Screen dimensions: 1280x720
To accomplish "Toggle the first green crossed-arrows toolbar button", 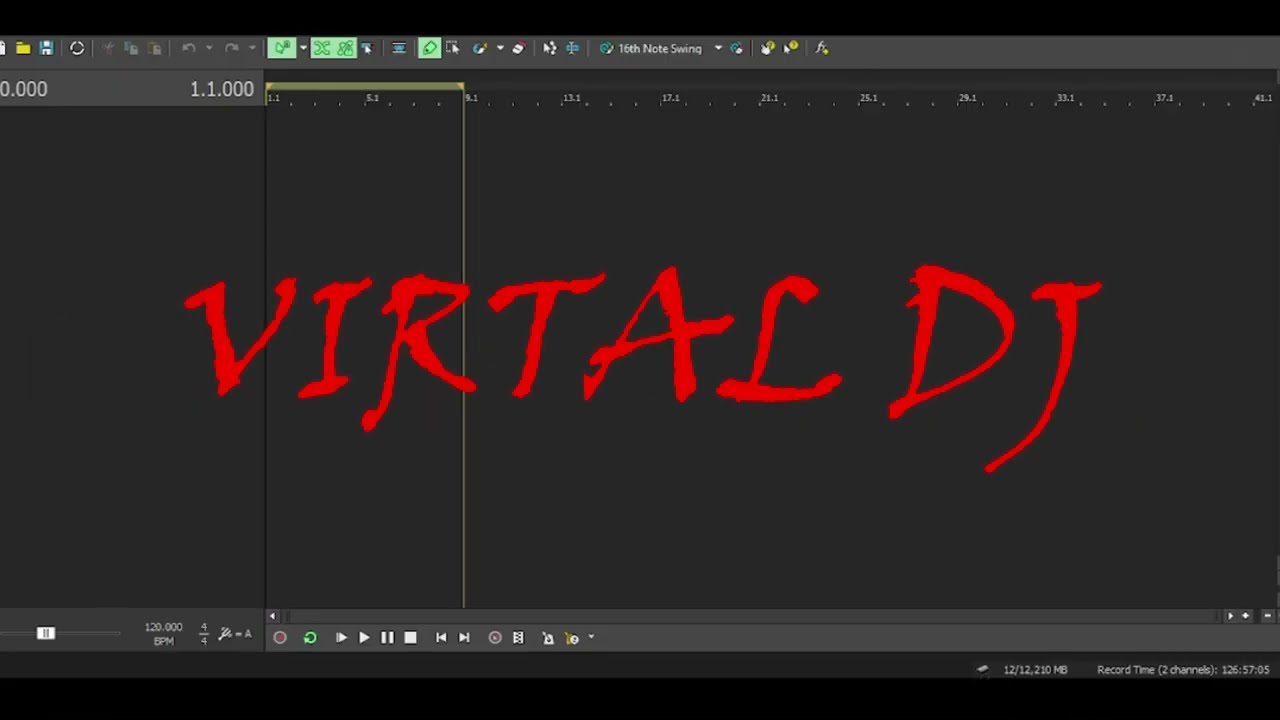I will coord(322,48).
